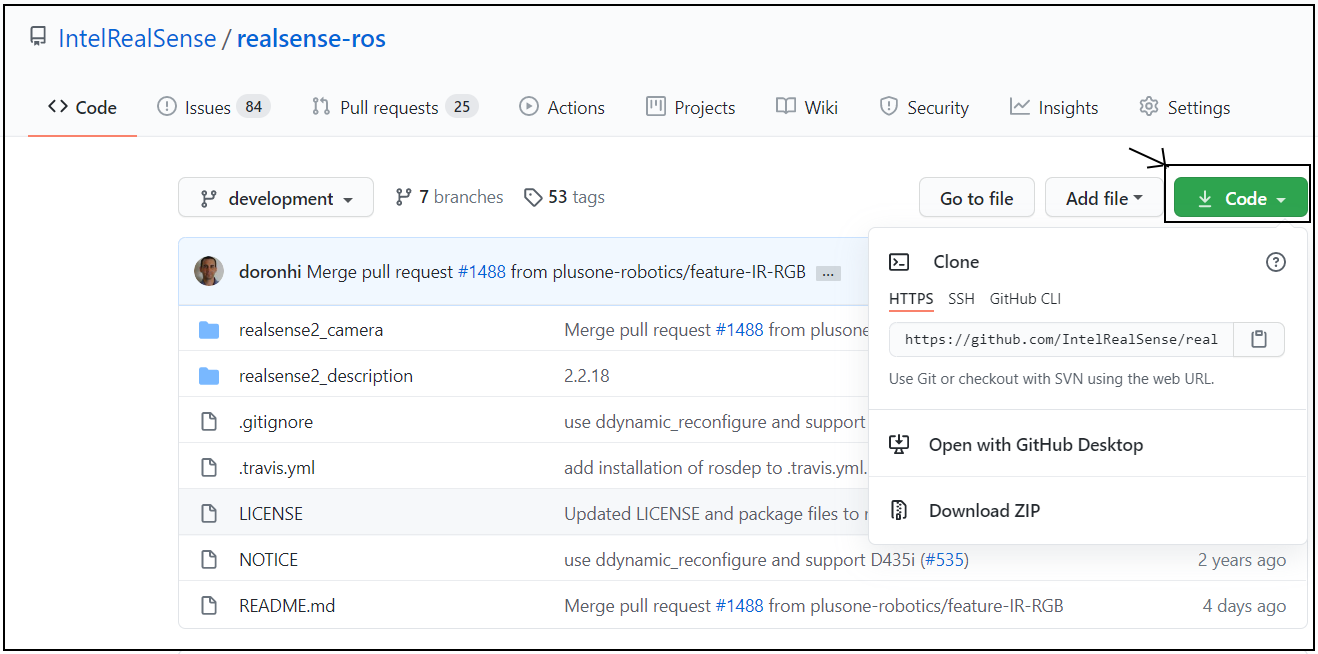This screenshot has height=654, width=1318.
Task: Select the SSH clone tab
Action: (x=960, y=298)
